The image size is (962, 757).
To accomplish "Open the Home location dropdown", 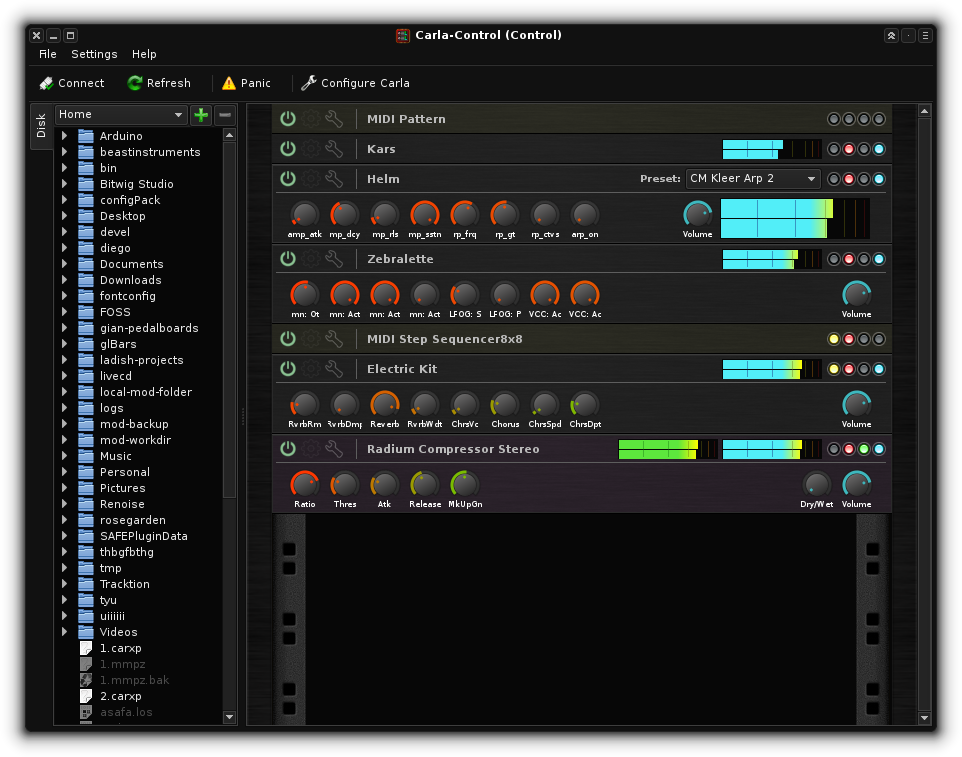I will [121, 115].
